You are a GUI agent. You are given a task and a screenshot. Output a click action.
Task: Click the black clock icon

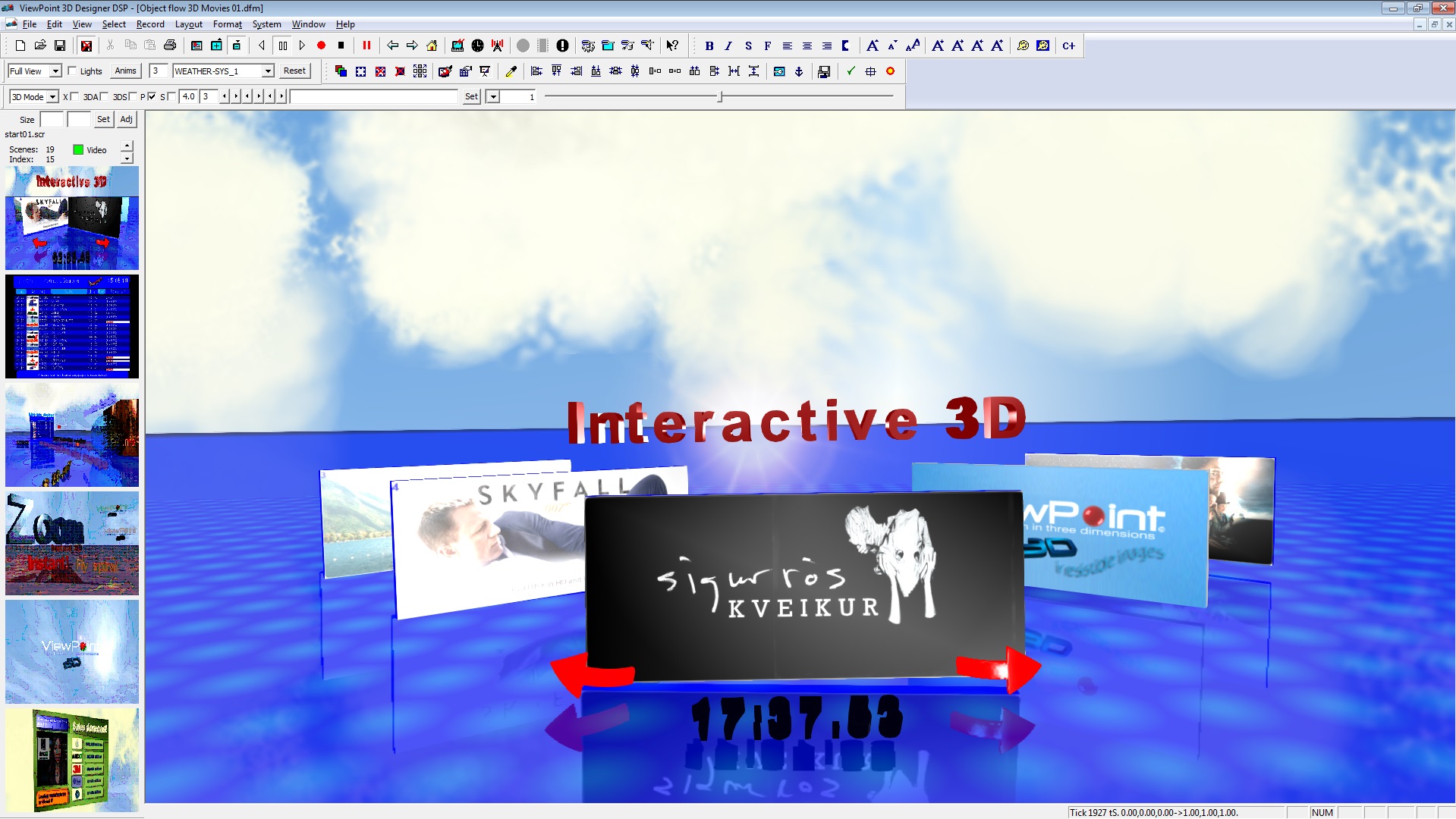point(477,45)
